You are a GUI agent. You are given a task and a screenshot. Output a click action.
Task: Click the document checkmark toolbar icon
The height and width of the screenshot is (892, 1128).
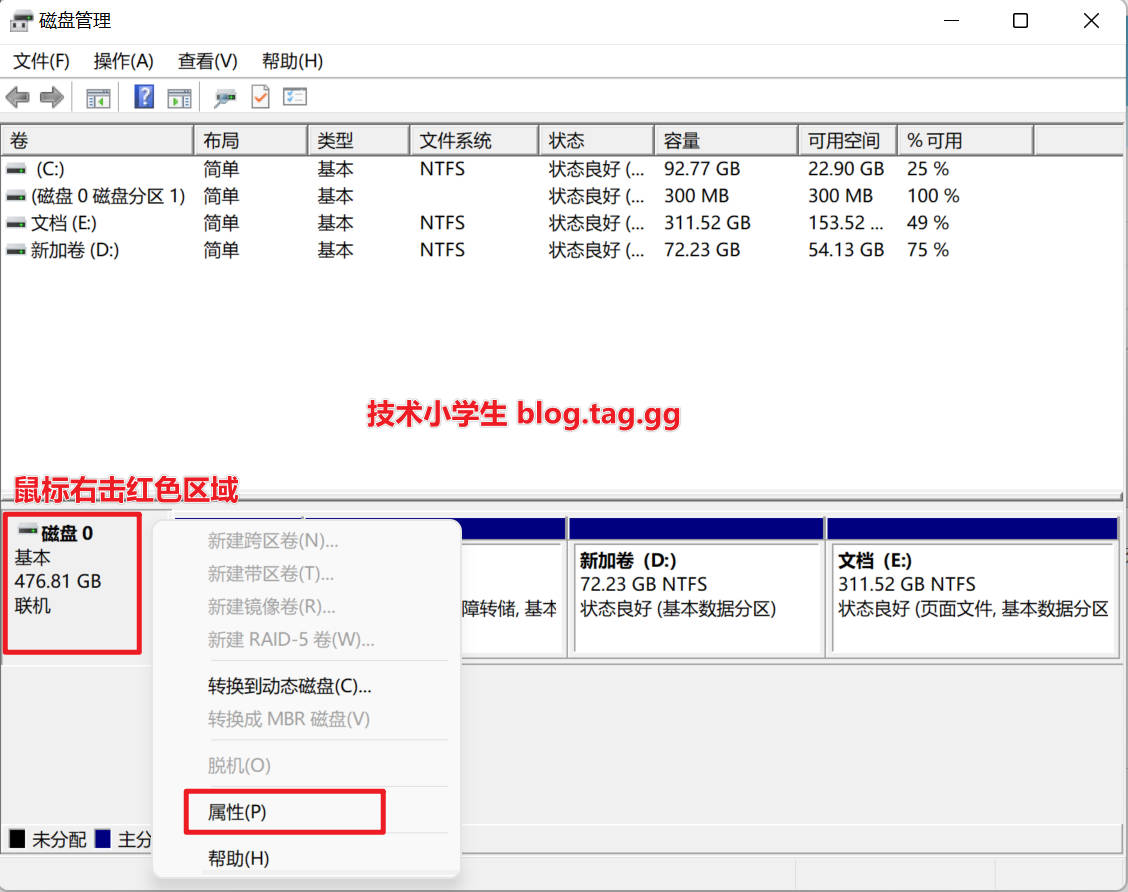tap(260, 97)
